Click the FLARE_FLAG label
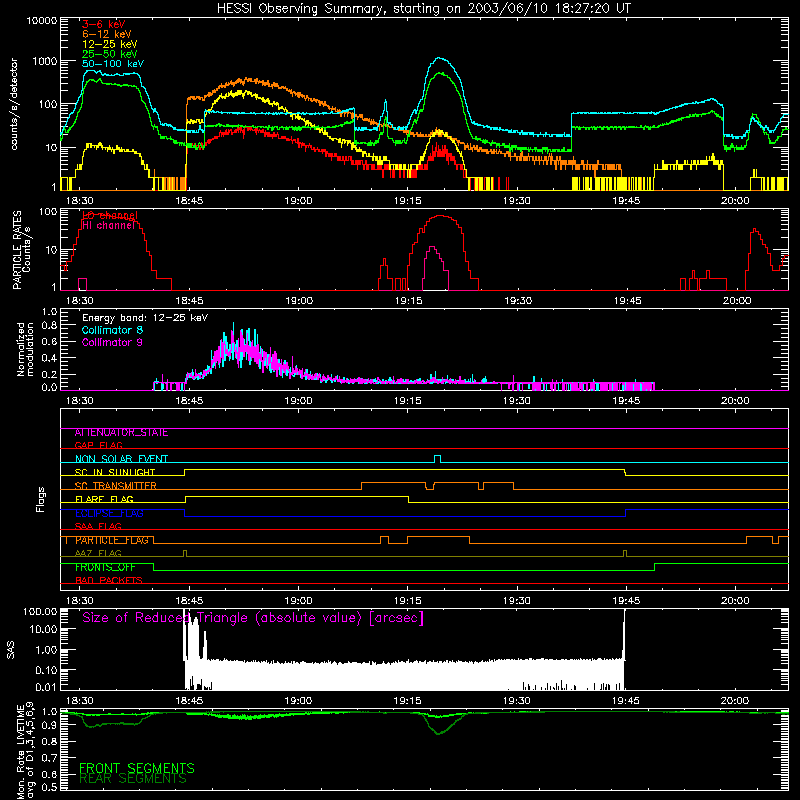 point(104,499)
